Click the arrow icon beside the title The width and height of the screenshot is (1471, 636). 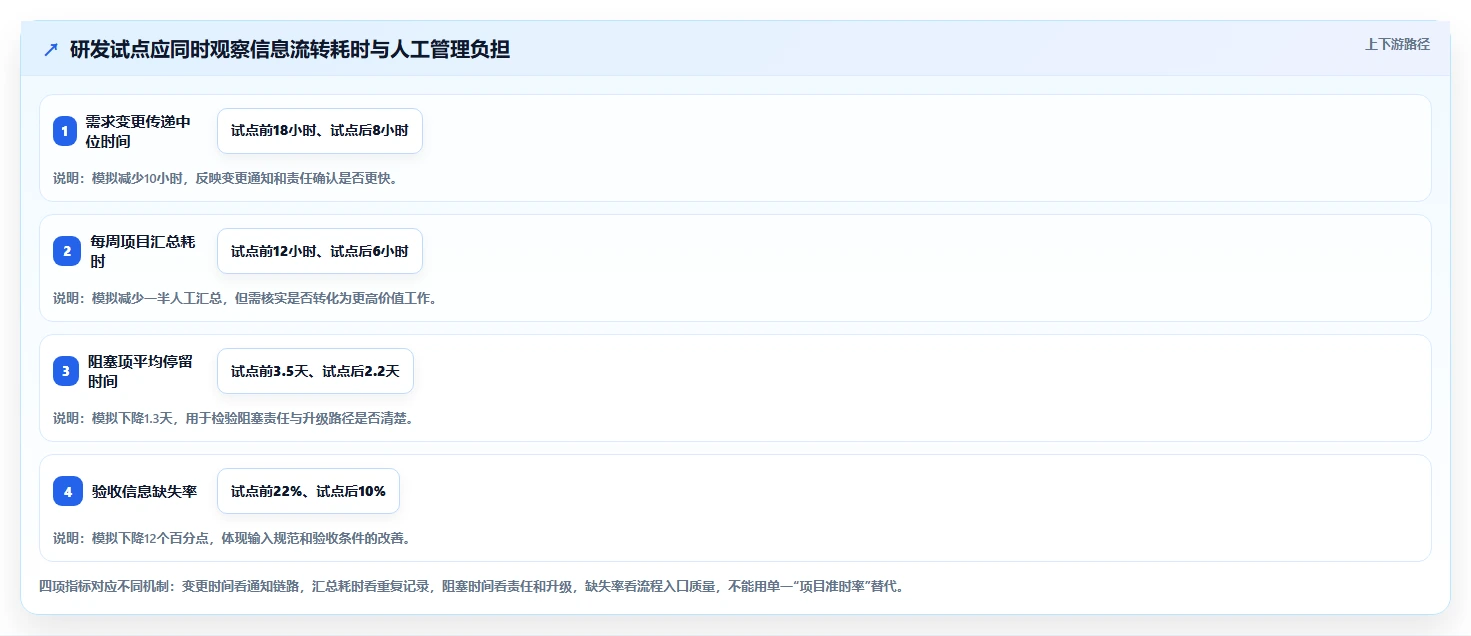point(51,50)
